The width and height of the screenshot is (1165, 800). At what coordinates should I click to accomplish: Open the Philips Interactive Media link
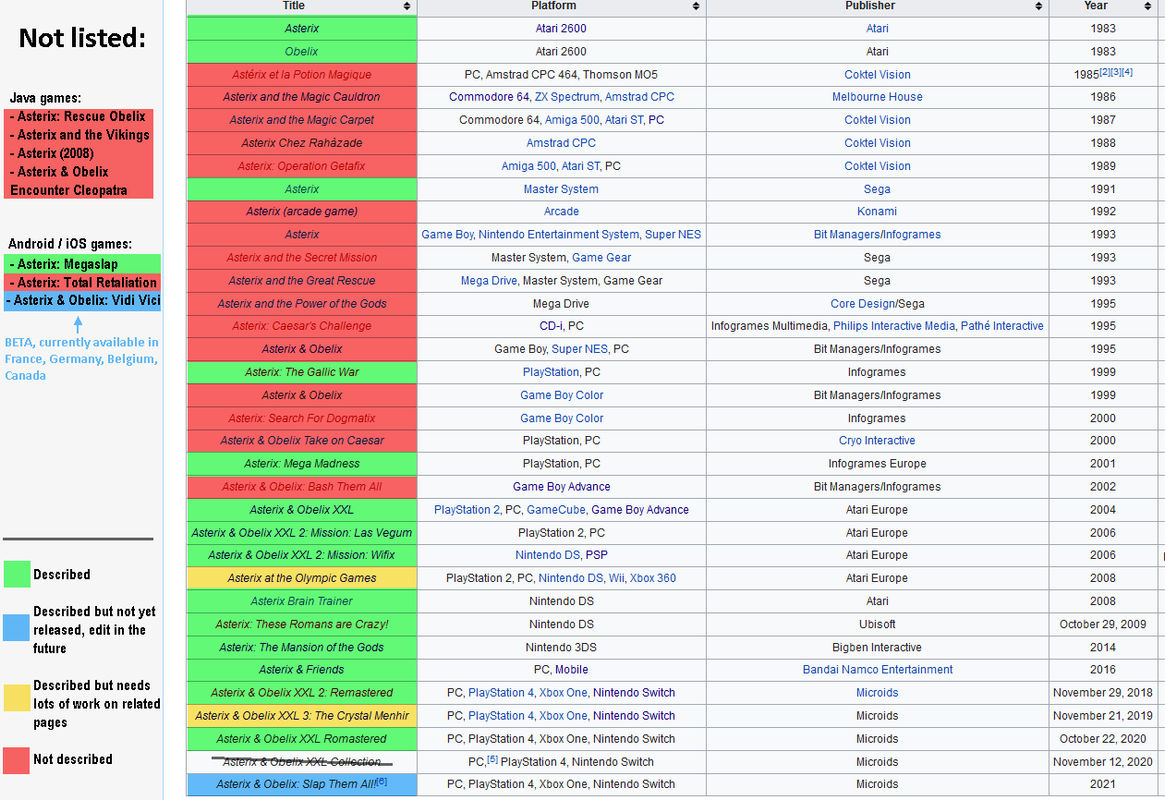pyautogui.click(x=894, y=325)
